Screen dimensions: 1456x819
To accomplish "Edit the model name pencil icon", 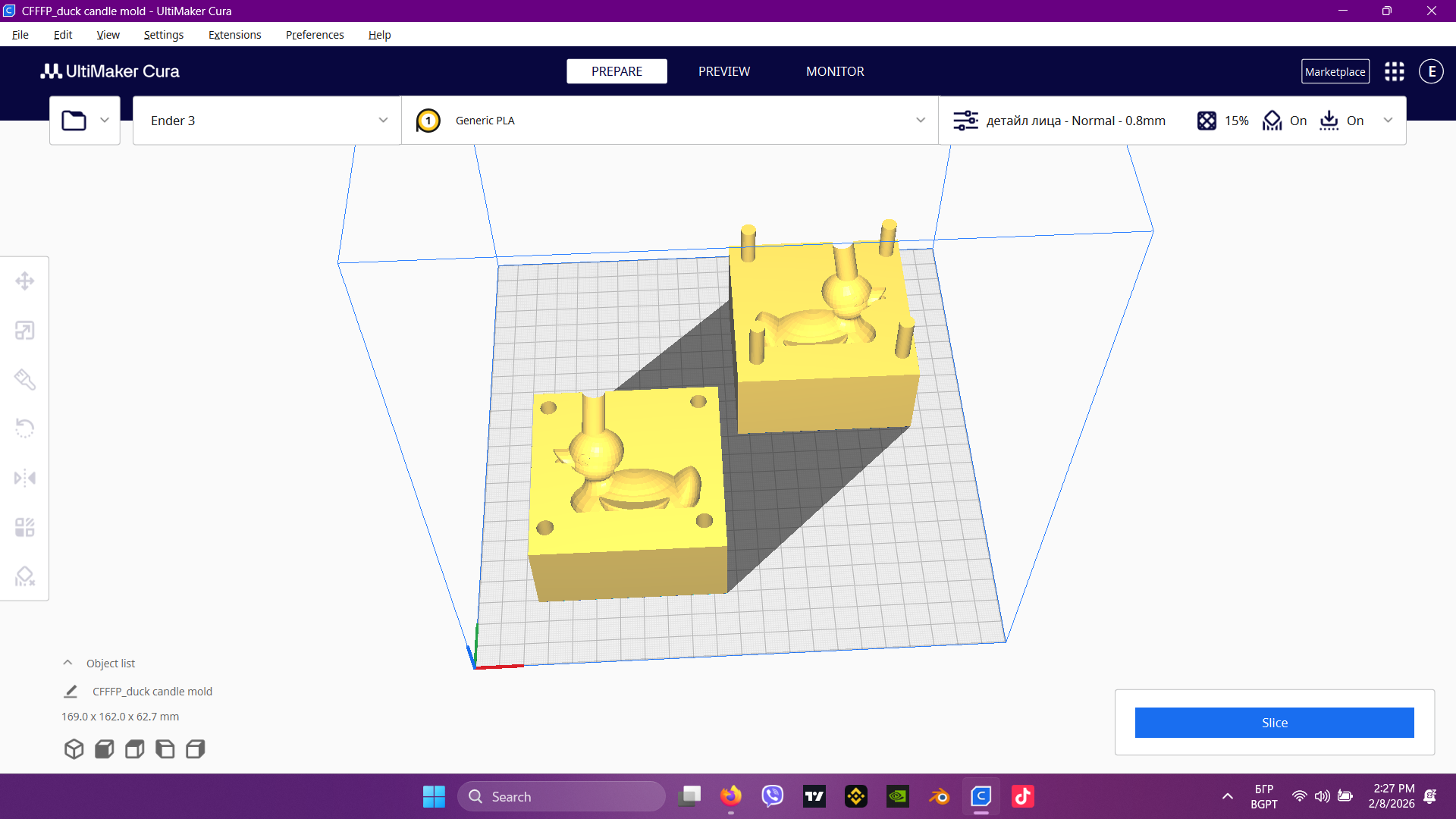I will pyautogui.click(x=71, y=692).
